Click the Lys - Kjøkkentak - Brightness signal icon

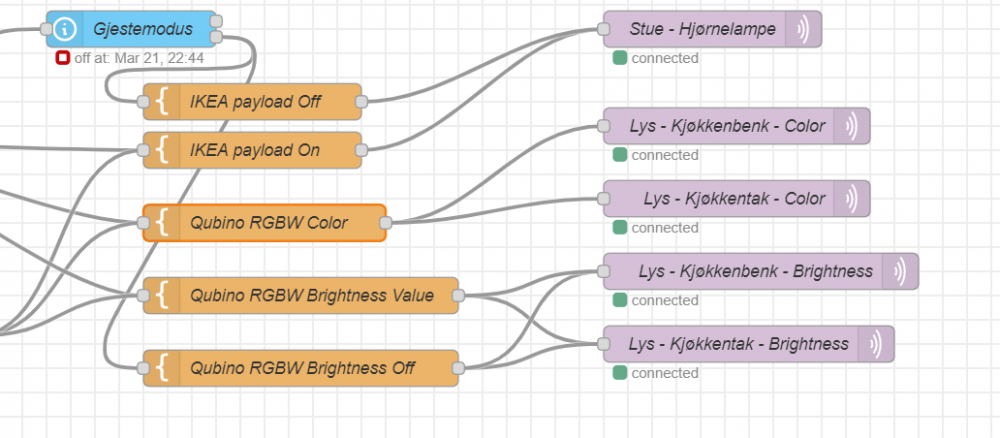point(875,344)
